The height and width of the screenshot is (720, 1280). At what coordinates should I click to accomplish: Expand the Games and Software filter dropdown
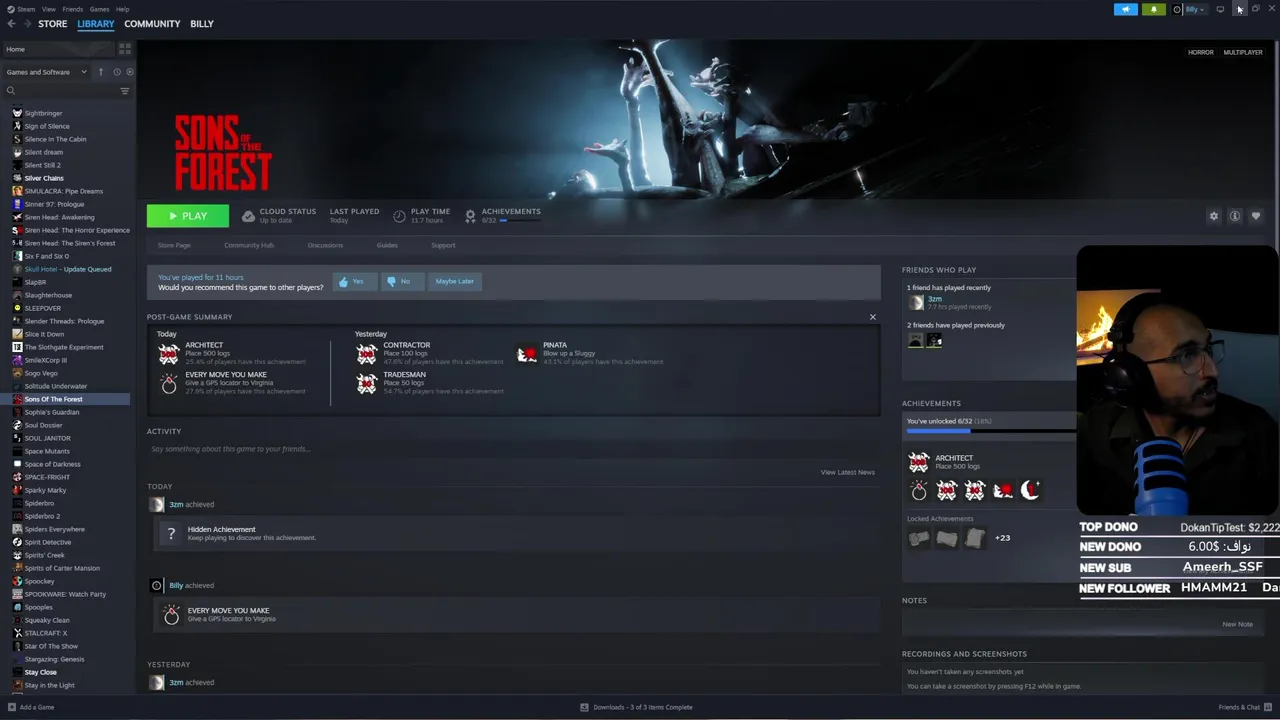click(x=47, y=72)
